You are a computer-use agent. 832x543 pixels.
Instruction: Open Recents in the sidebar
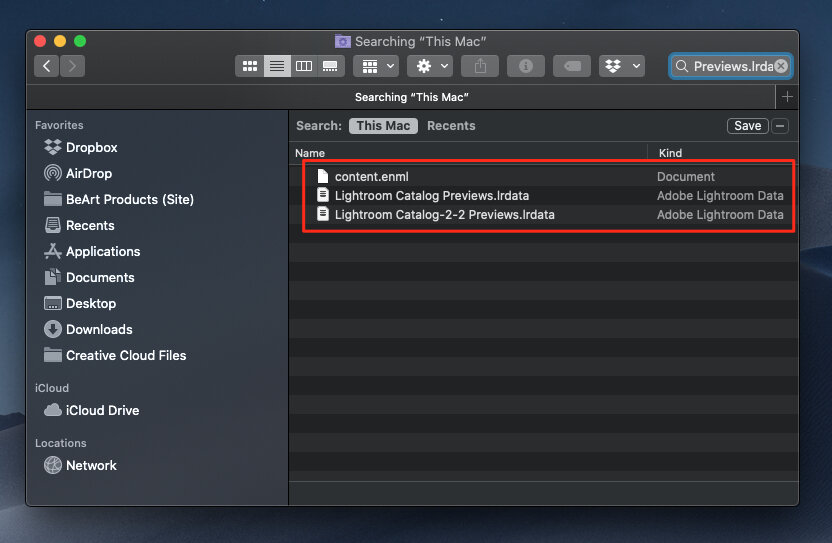point(79,225)
